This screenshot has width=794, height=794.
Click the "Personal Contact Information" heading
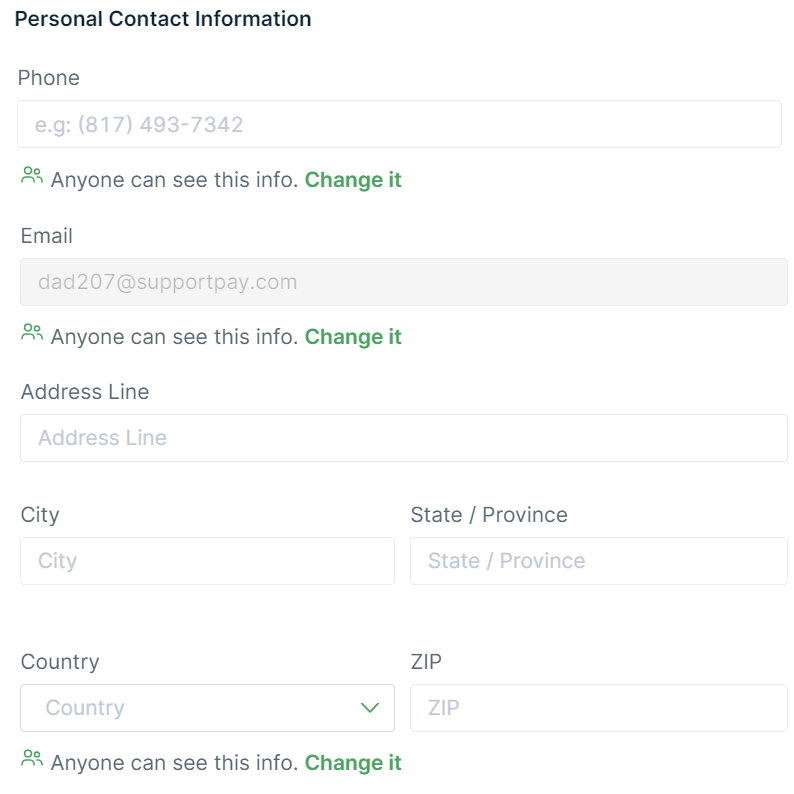click(x=163, y=19)
